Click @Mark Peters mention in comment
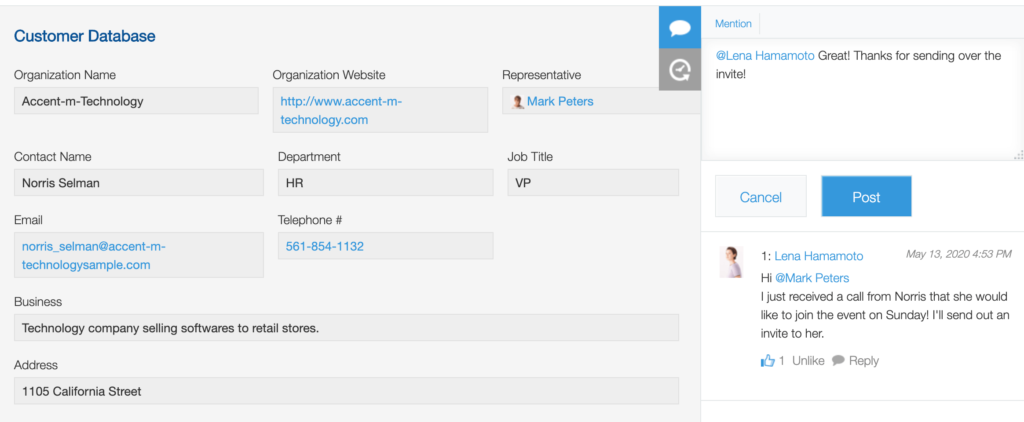Screen dimensions: 1024x422 click(x=812, y=277)
